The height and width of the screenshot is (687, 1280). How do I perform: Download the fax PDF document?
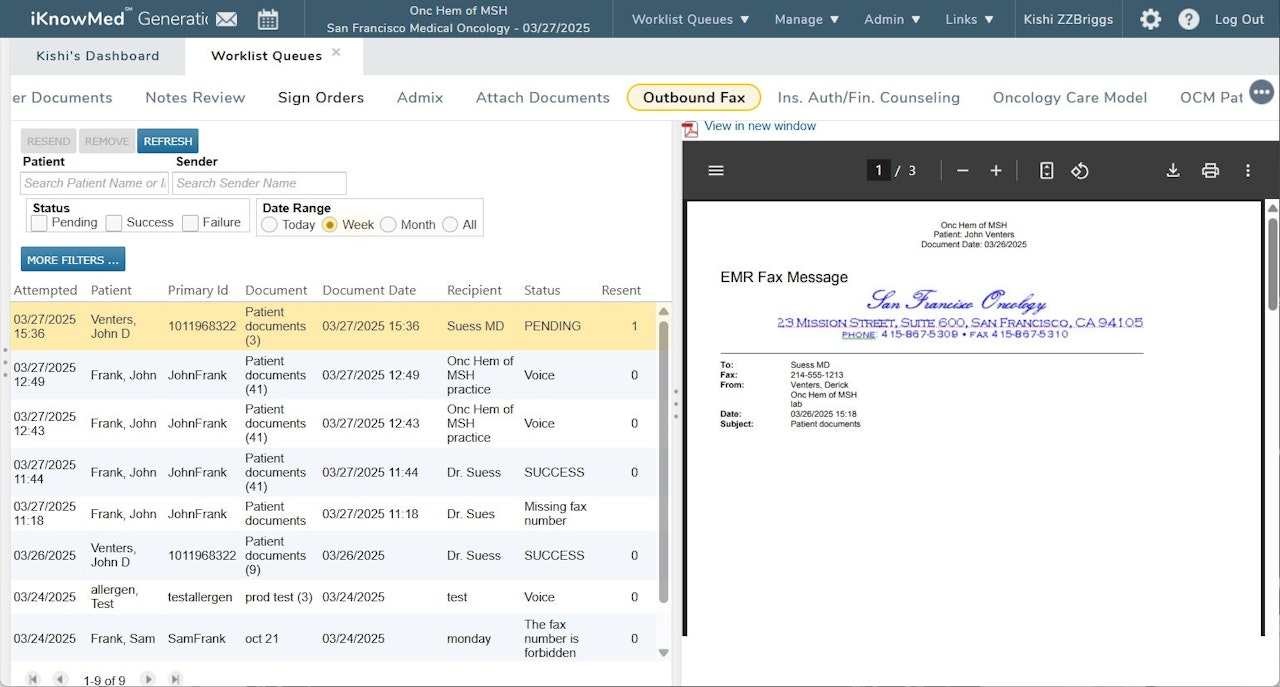click(x=1173, y=171)
